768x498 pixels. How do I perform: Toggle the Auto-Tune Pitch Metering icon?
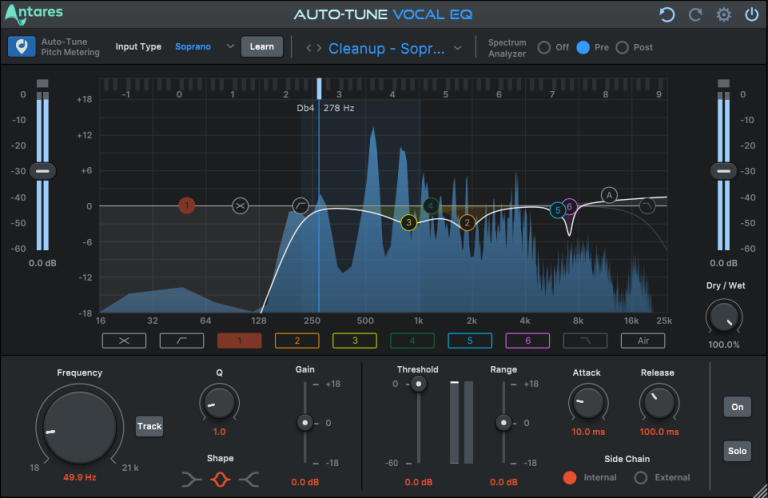point(21,47)
